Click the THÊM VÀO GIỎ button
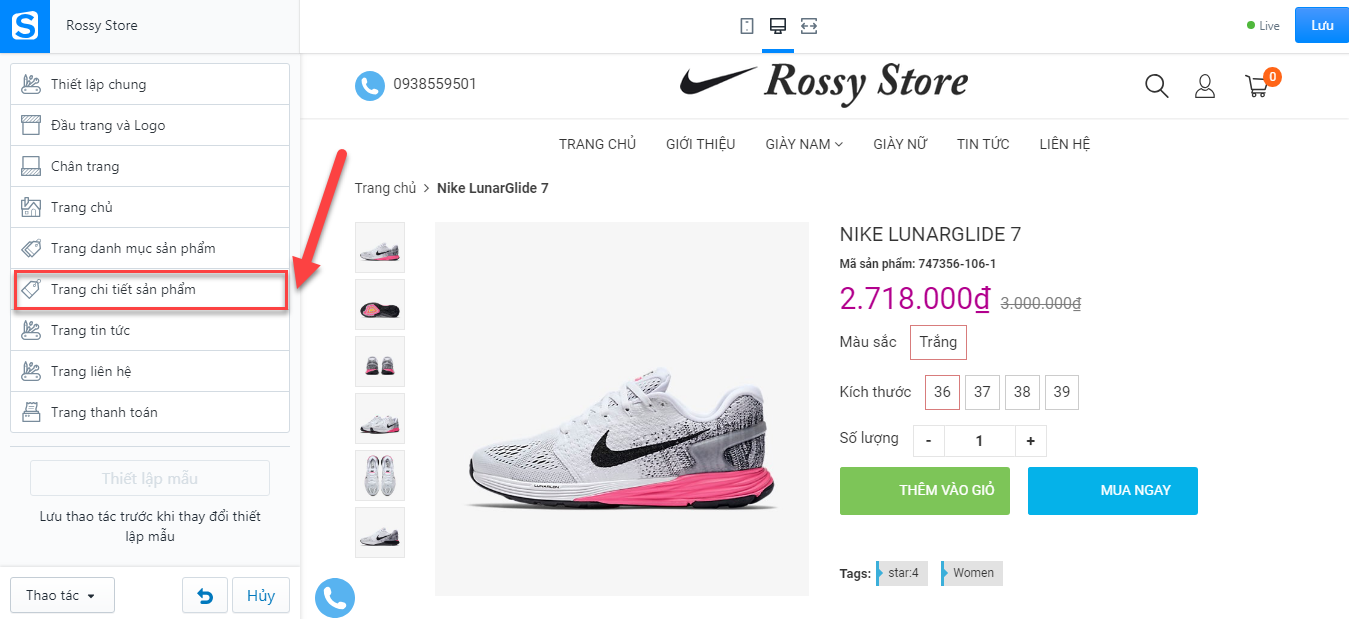This screenshot has width=1349, height=619. (x=925, y=490)
